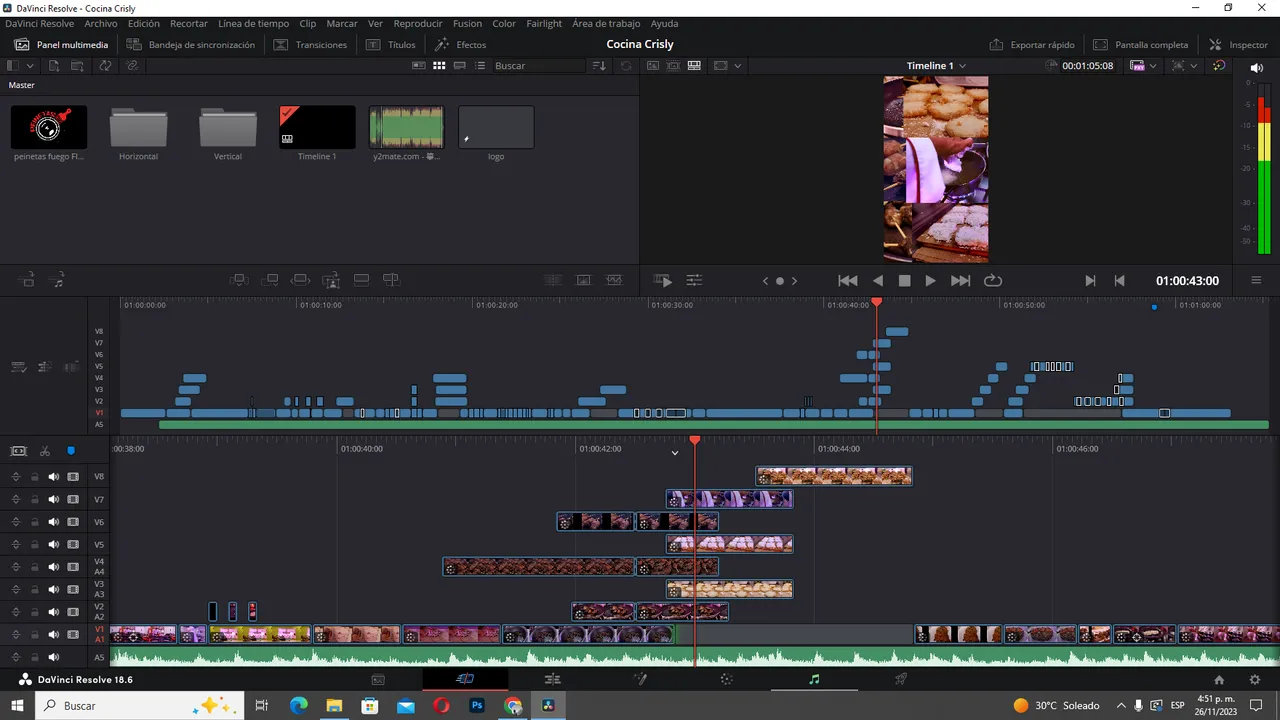Open the safe area overlay dropdown arrow
This screenshot has width=1280, height=720.
[738, 65]
